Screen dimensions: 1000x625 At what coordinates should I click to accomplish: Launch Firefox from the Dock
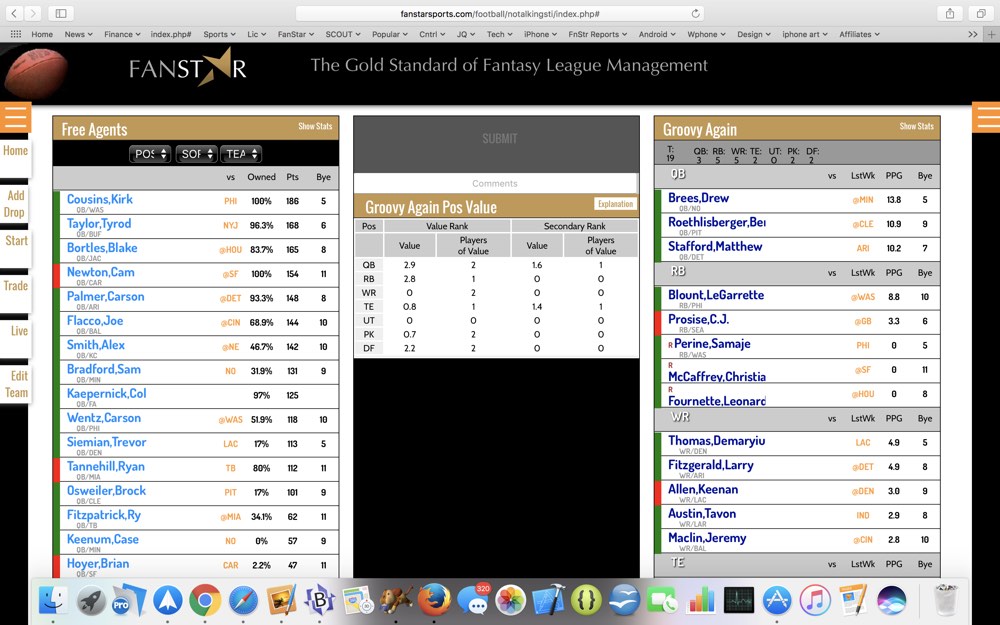[x=434, y=600]
